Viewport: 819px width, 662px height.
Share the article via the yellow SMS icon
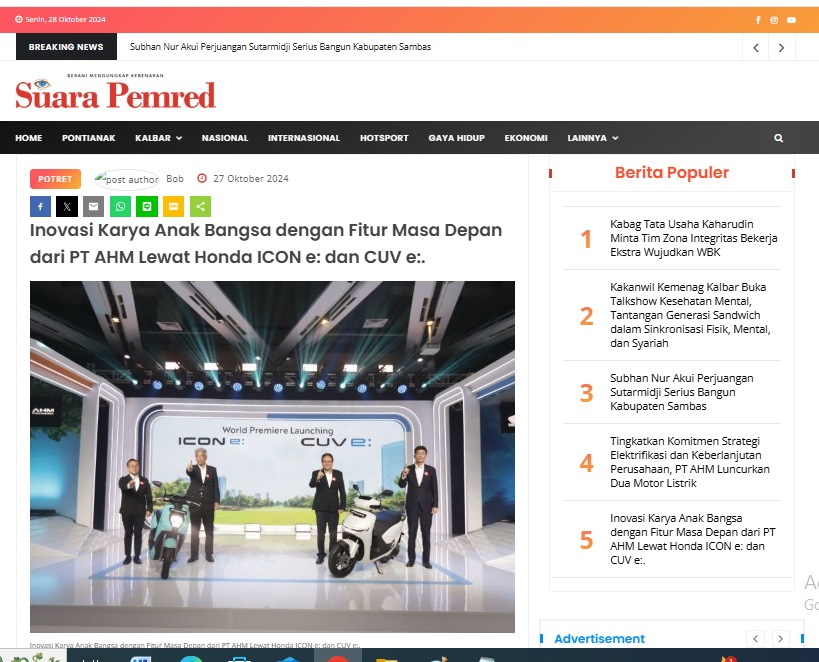[173, 206]
